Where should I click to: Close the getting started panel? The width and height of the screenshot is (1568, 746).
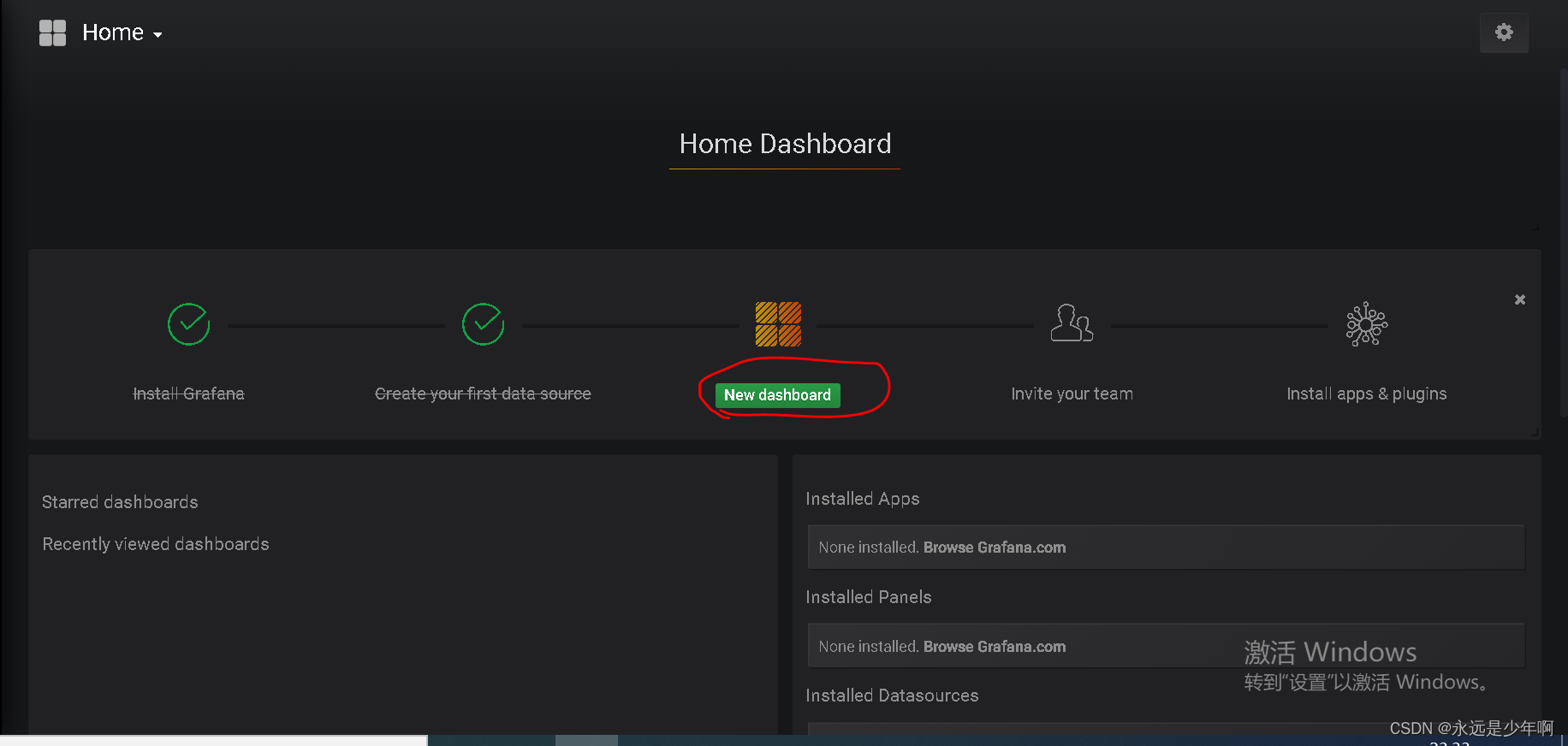tap(1520, 299)
